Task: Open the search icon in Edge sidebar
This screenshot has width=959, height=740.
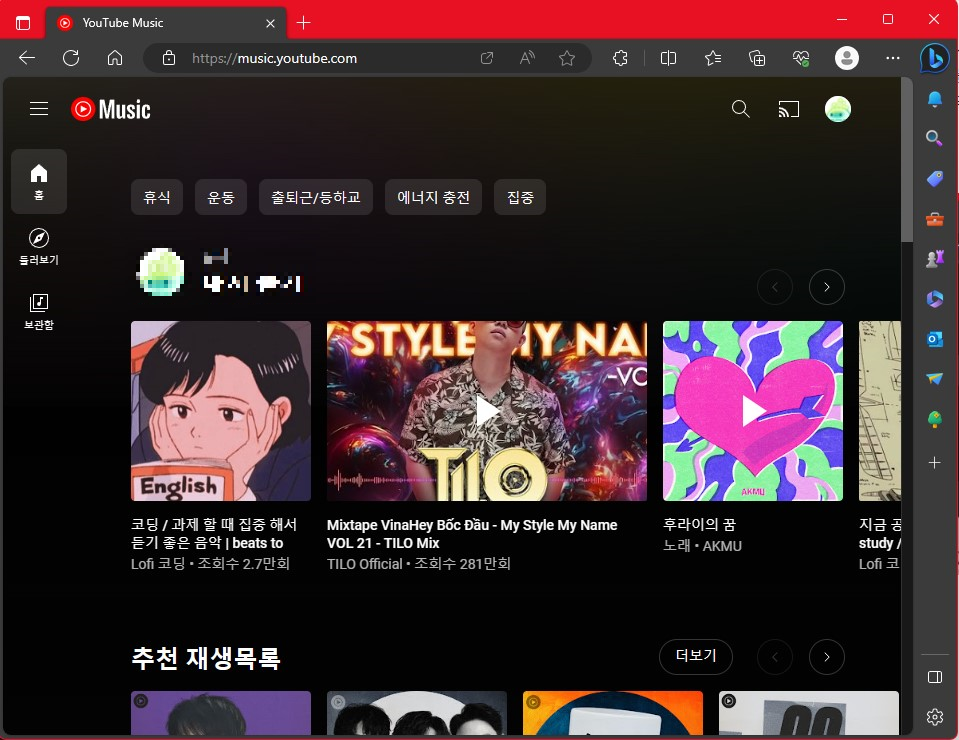Action: click(x=935, y=138)
